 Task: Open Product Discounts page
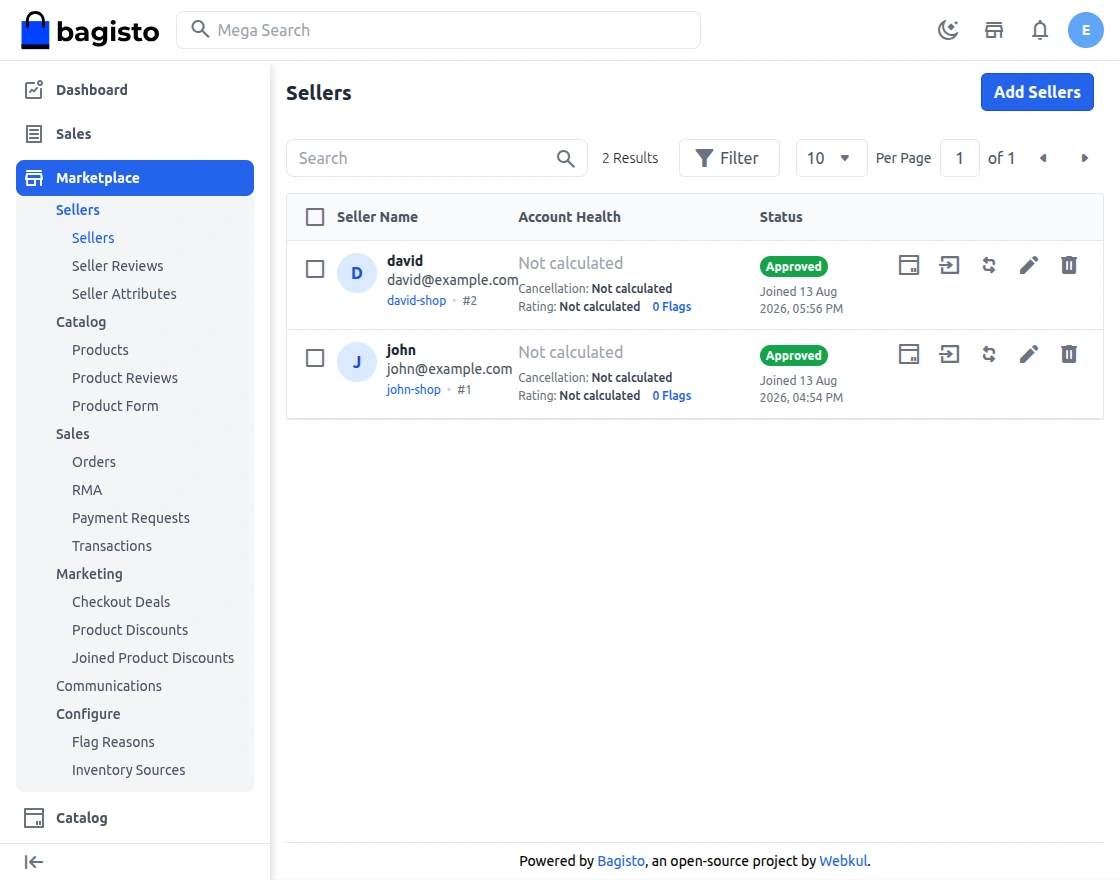[130, 630]
